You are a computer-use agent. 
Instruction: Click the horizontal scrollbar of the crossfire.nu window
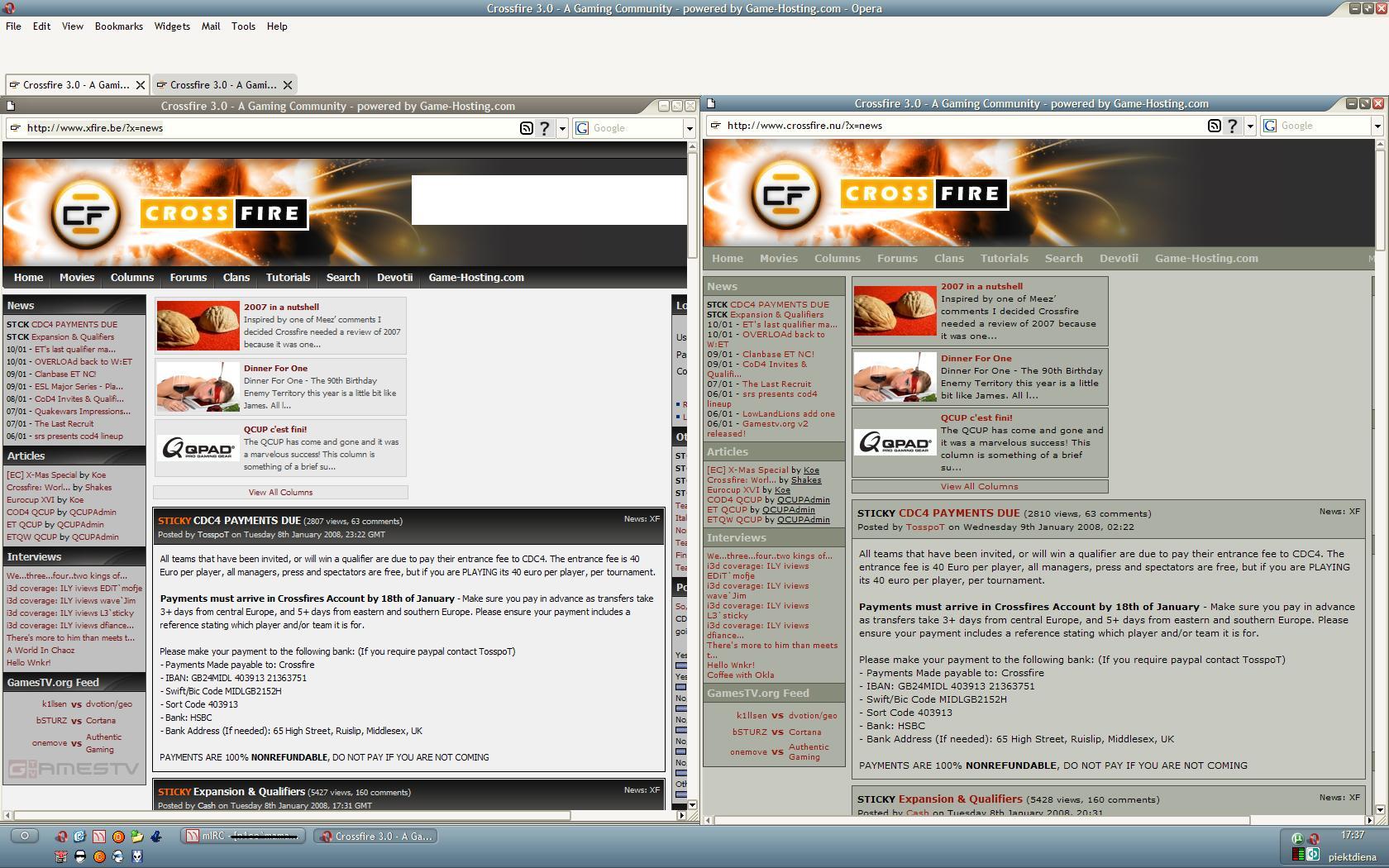tap(1040, 820)
